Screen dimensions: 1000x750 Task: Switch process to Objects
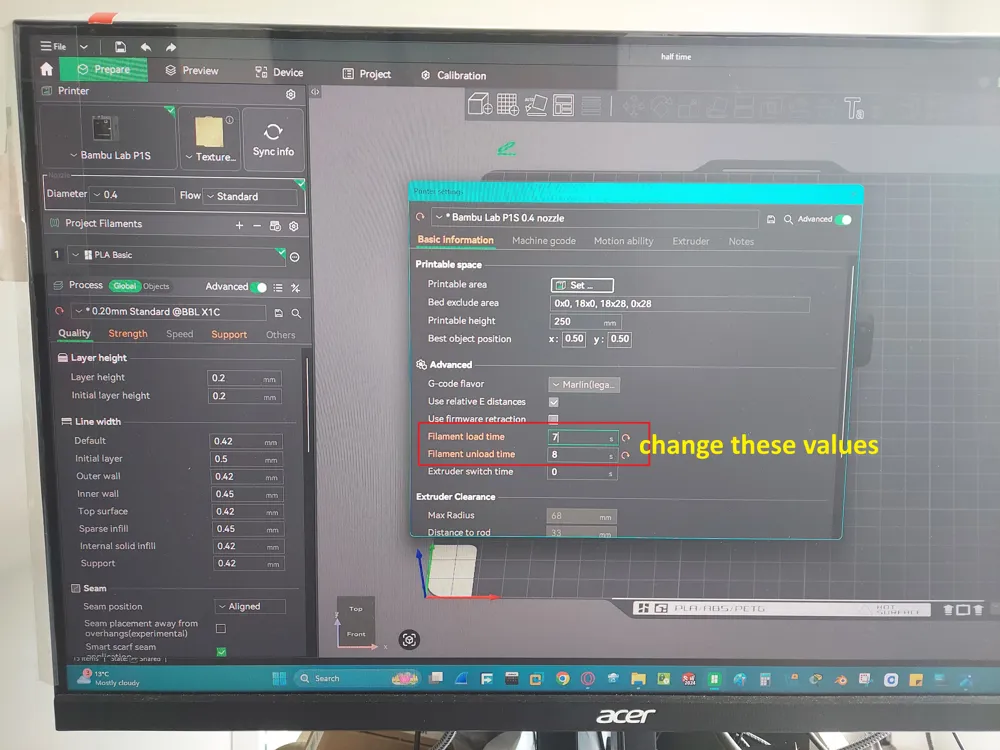(156, 286)
